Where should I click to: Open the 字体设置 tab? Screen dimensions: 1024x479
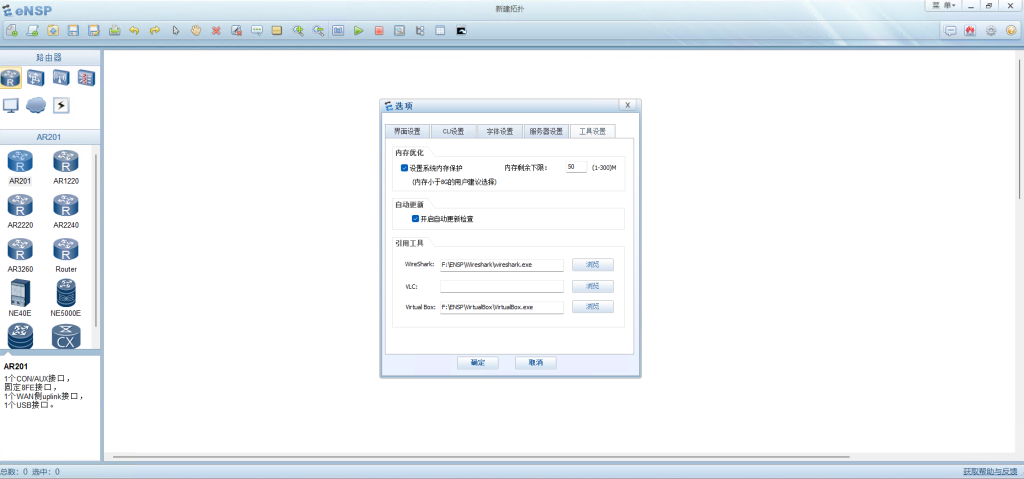tap(500, 131)
